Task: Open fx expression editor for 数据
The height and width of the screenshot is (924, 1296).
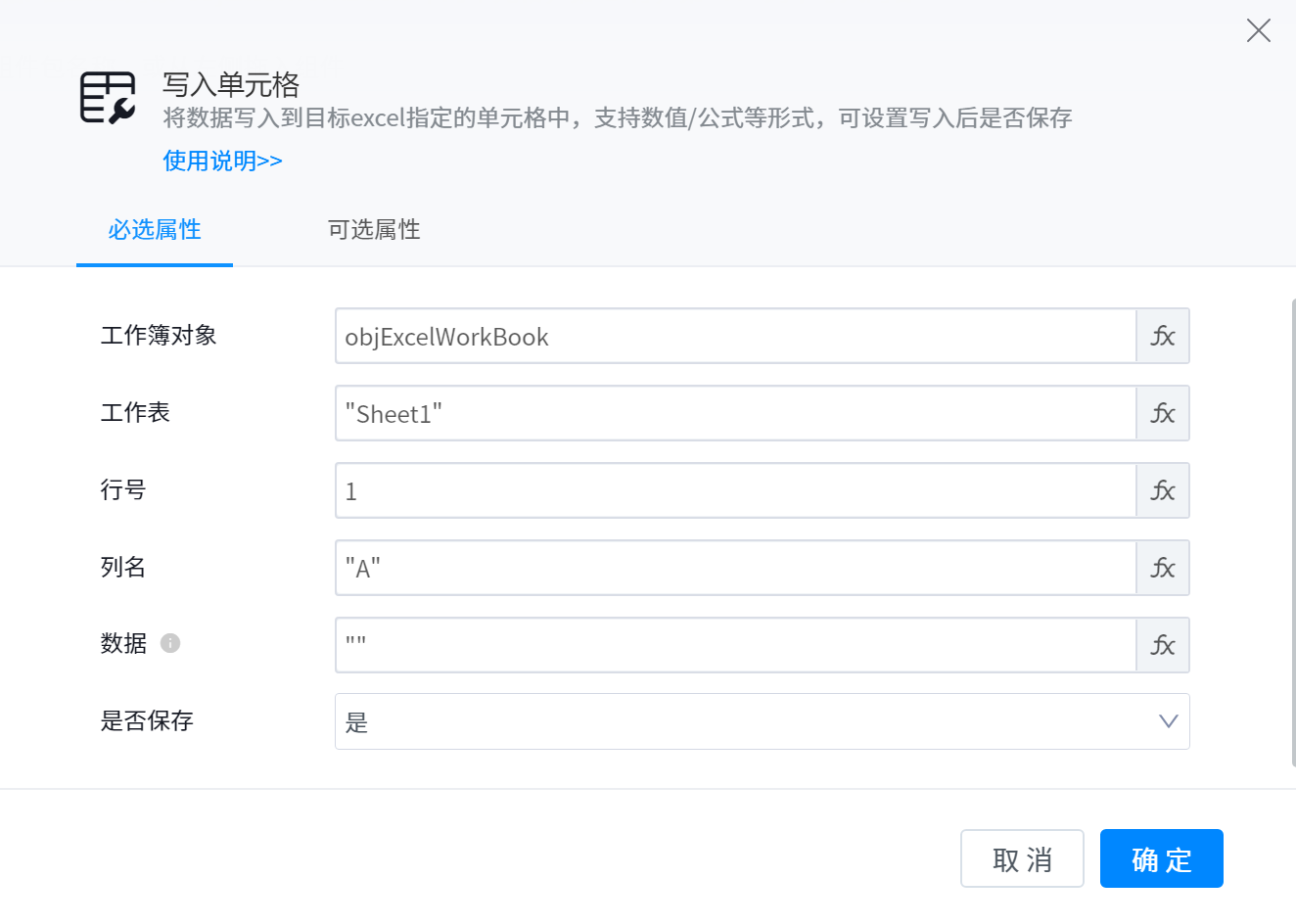Action: [1163, 645]
